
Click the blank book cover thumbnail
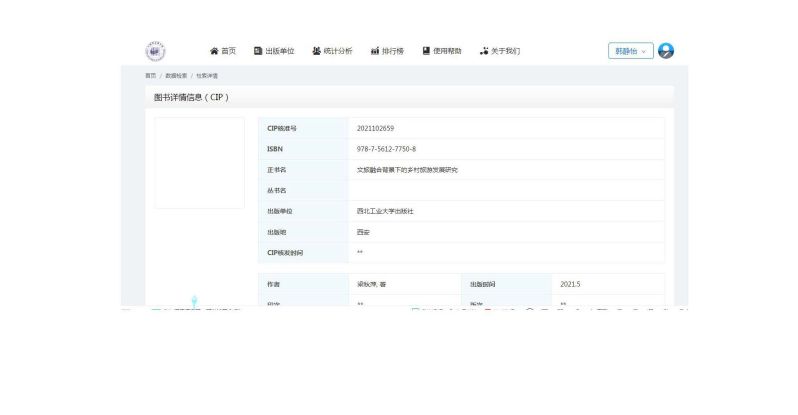(199, 163)
